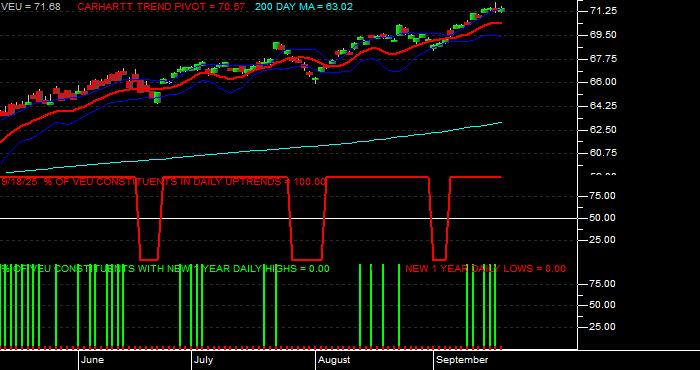The image size is (700, 370).
Task: Click the 67.75 price axis value
Action: click(x=603, y=59)
